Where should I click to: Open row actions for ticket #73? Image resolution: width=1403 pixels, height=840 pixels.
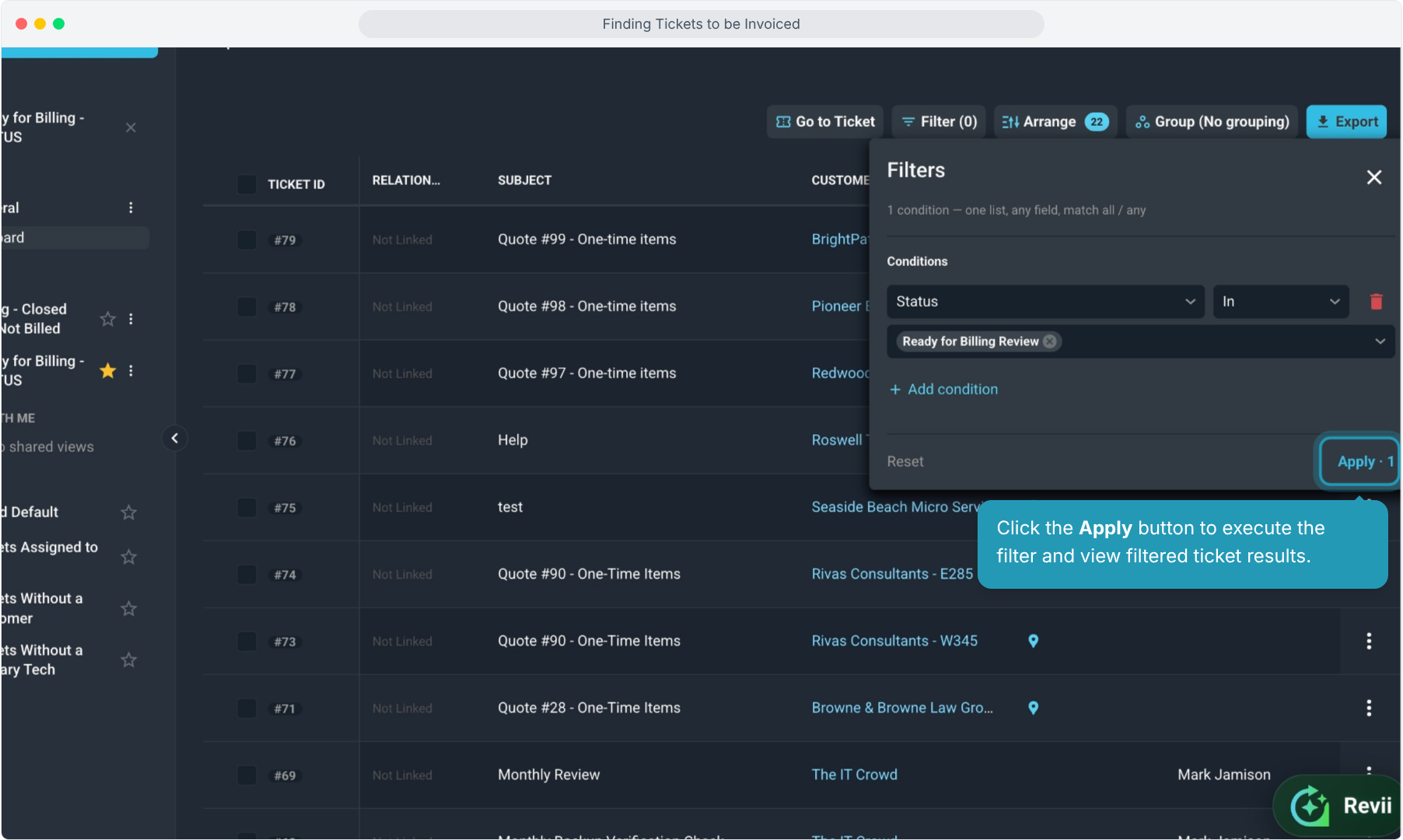(x=1369, y=641)
